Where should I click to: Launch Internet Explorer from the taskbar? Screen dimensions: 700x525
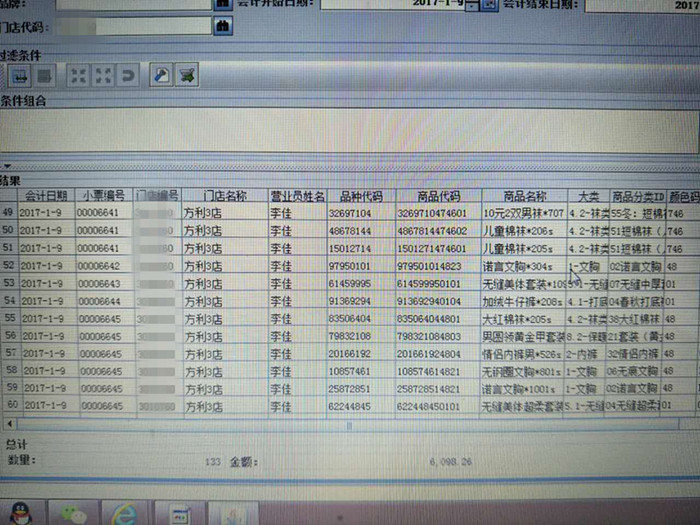click(x=124, y=511)
